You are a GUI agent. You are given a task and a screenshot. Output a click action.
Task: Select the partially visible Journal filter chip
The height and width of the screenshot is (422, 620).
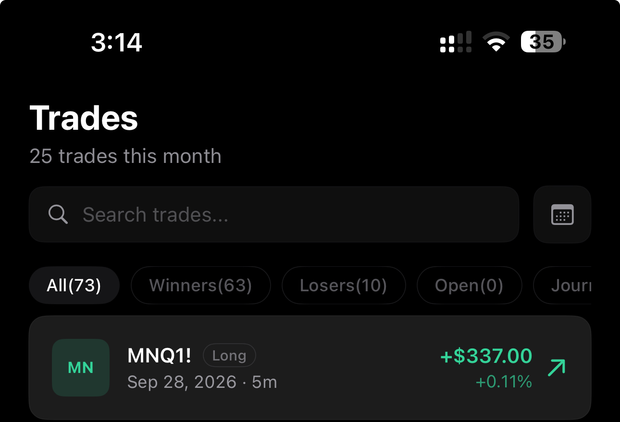coord(562,285)
